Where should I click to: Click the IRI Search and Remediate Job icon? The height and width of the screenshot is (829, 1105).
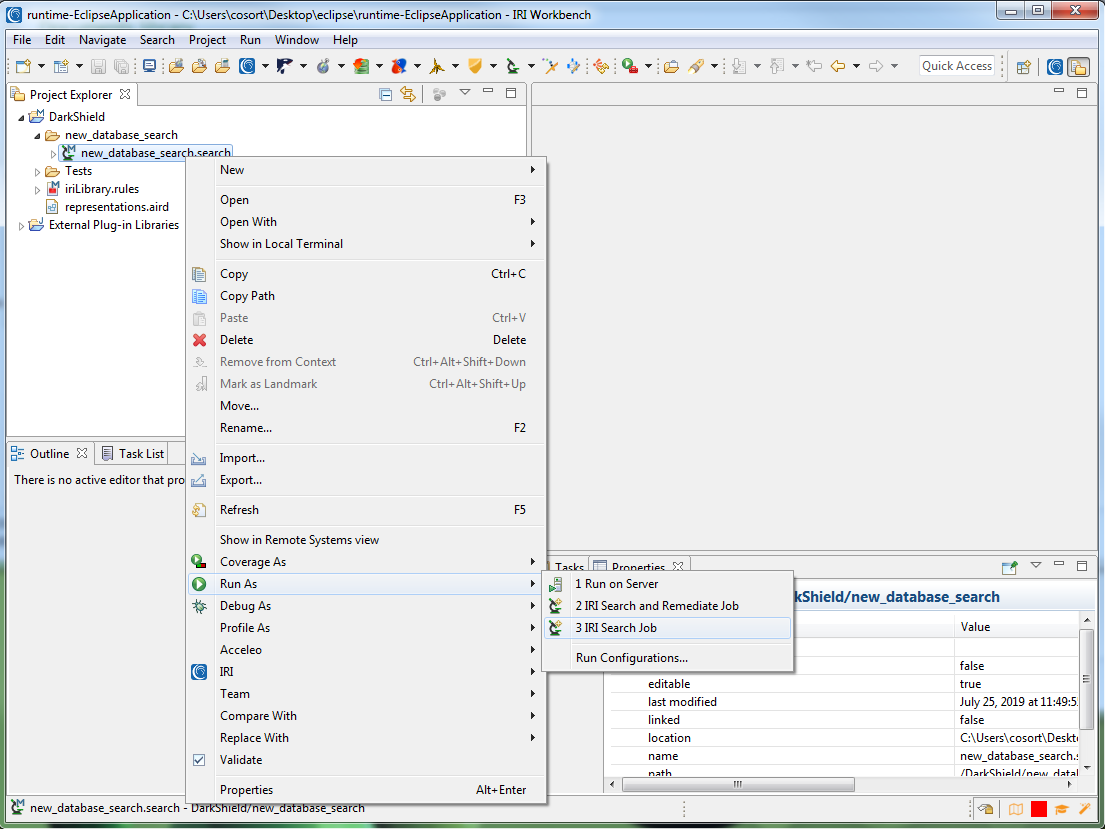coord(556,606)
